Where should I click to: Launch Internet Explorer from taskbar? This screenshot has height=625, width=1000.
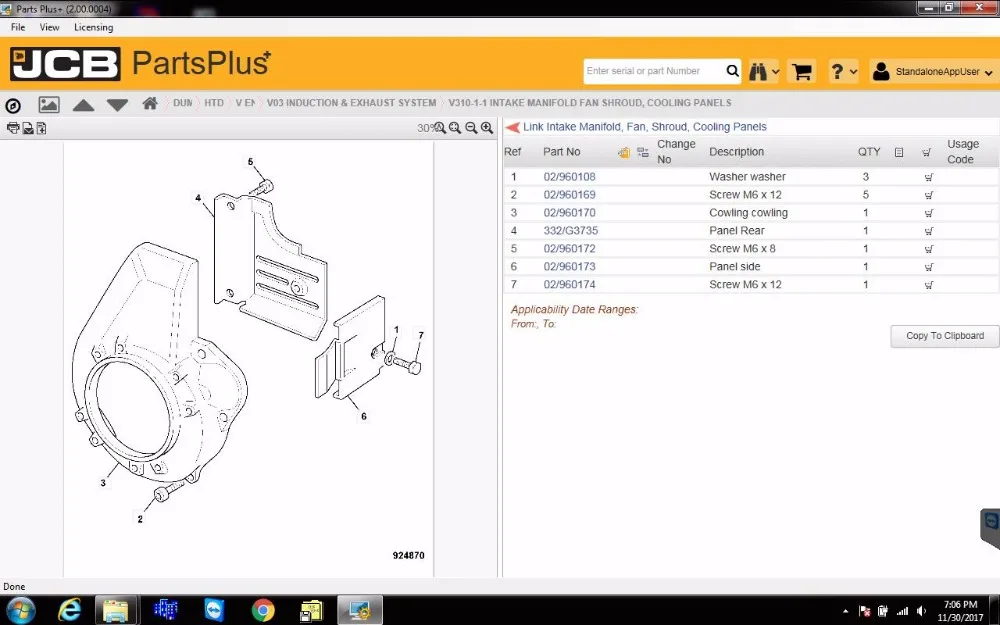[68, 610]
